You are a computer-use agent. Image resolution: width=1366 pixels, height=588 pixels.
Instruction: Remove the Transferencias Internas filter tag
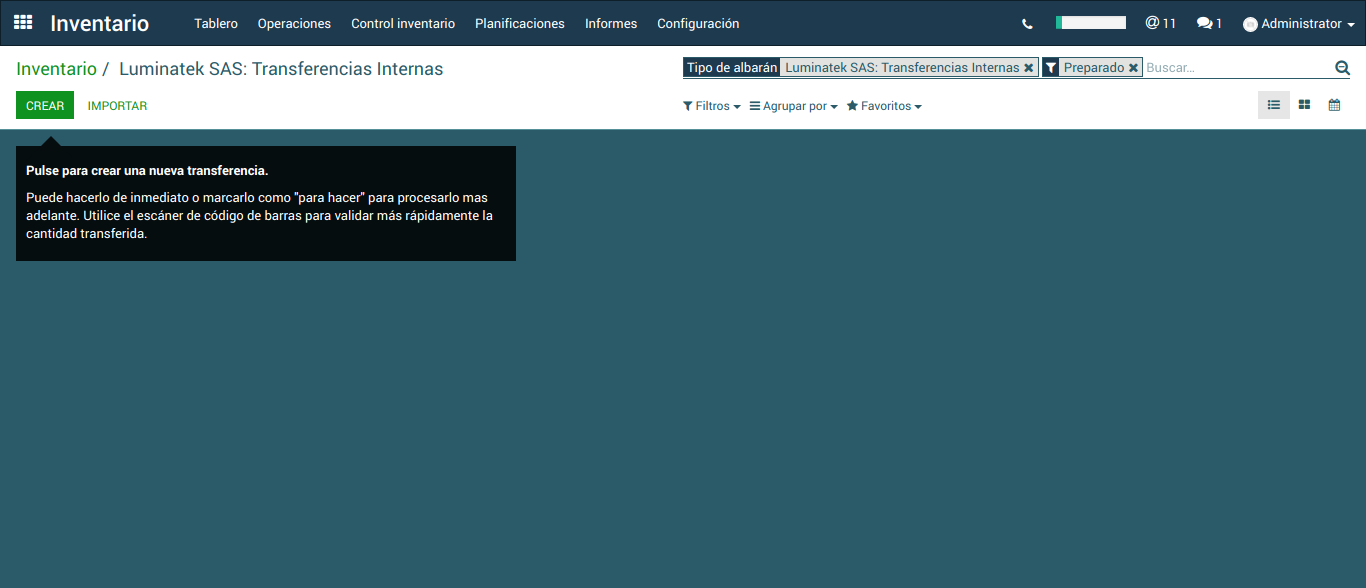1028,68
